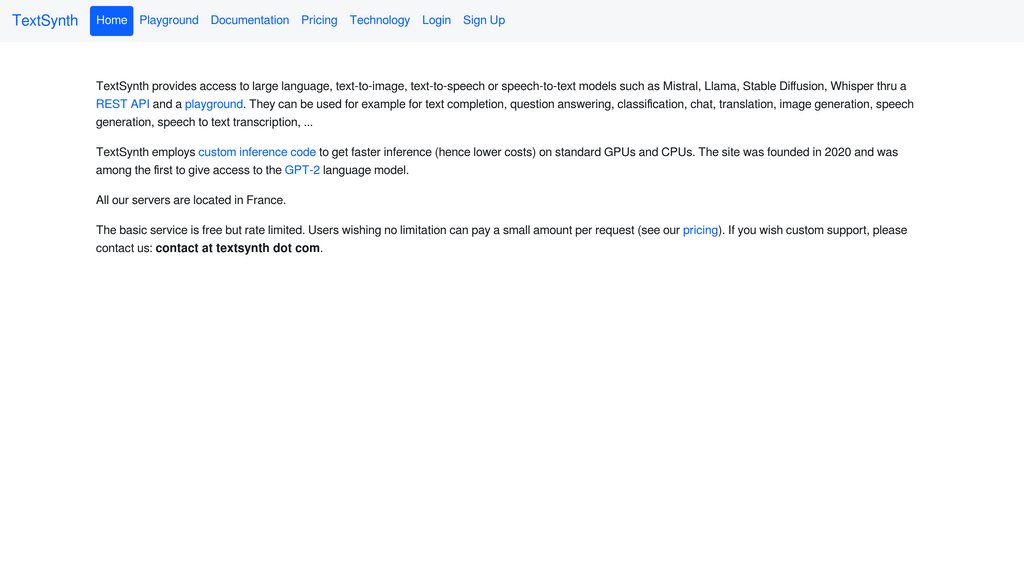This screenshot has height=576, width=1024.
Task: Open the Technology nav item
Action: (380, 21)
